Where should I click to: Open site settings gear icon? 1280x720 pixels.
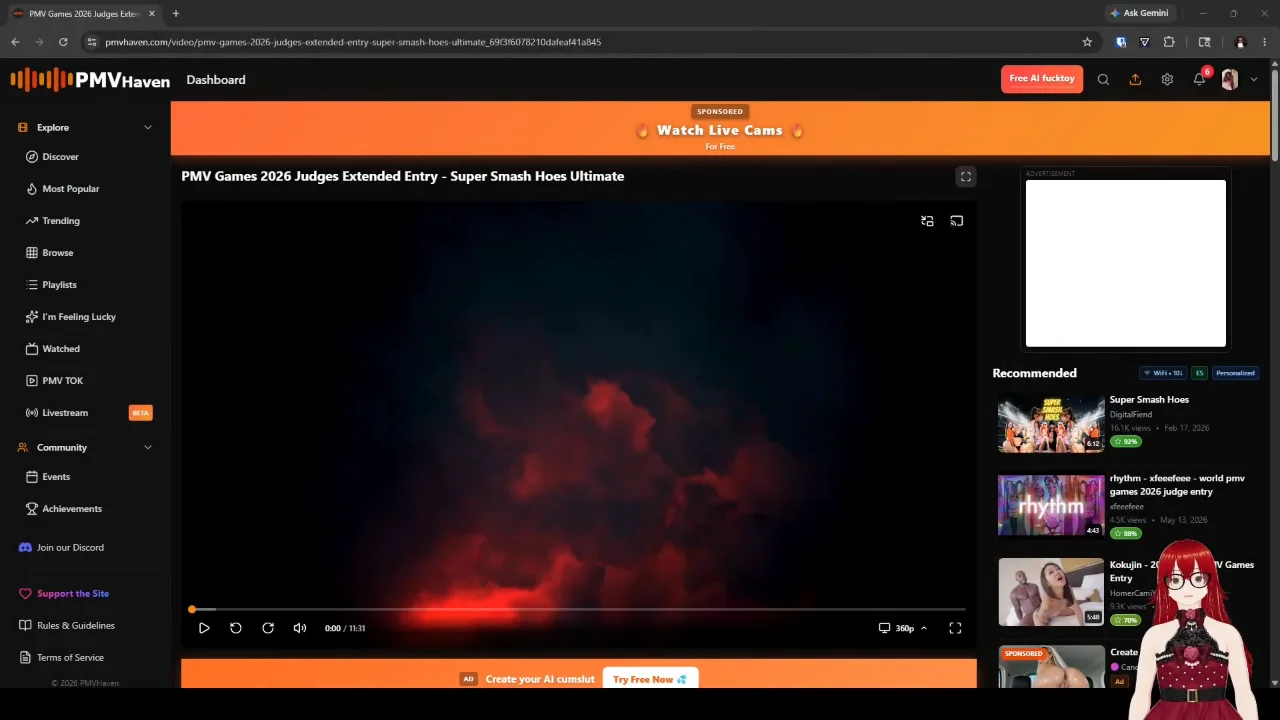coord(1167,80)
